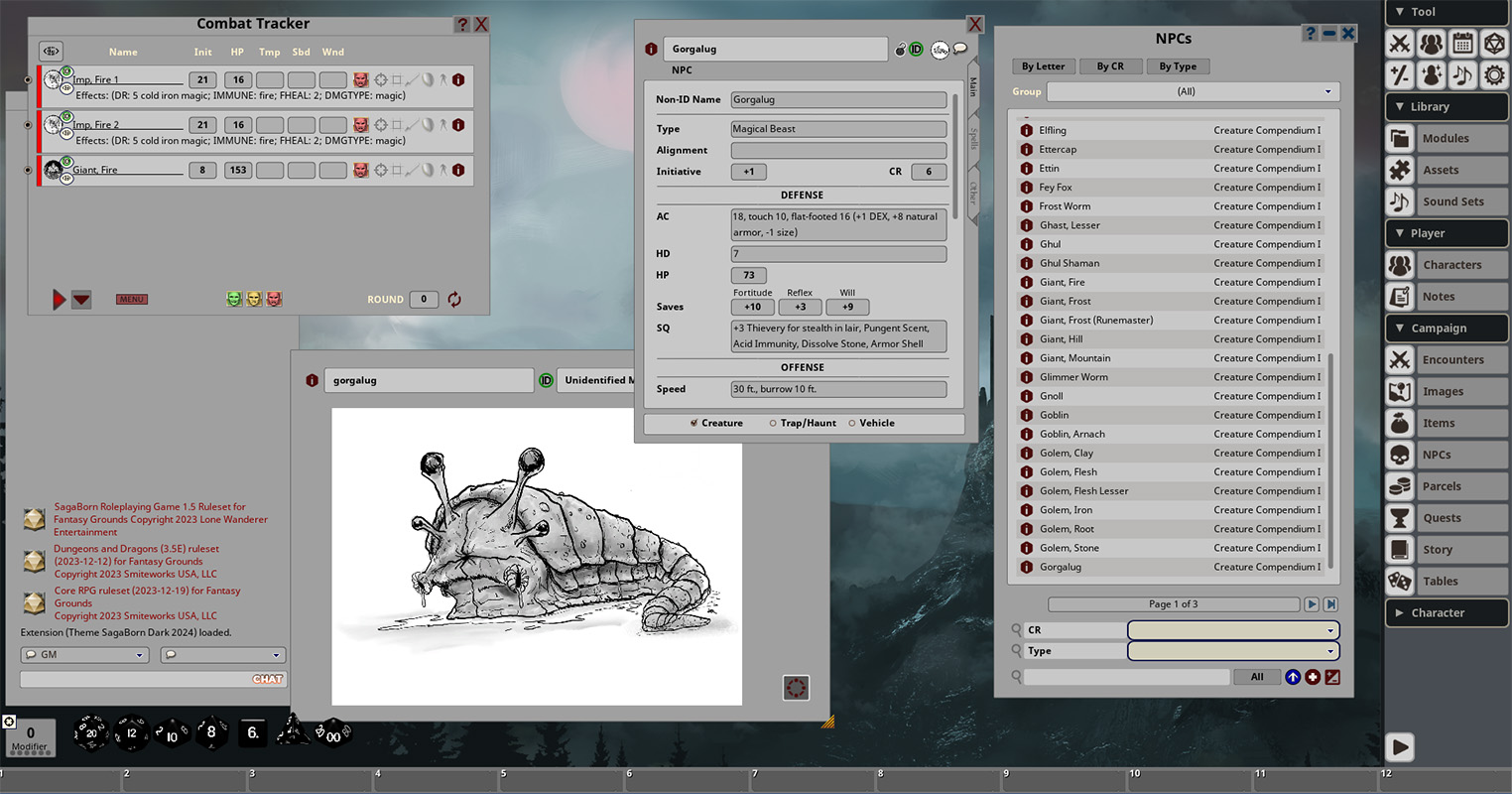Open the Party Sheet group icon

(1431, 44)
